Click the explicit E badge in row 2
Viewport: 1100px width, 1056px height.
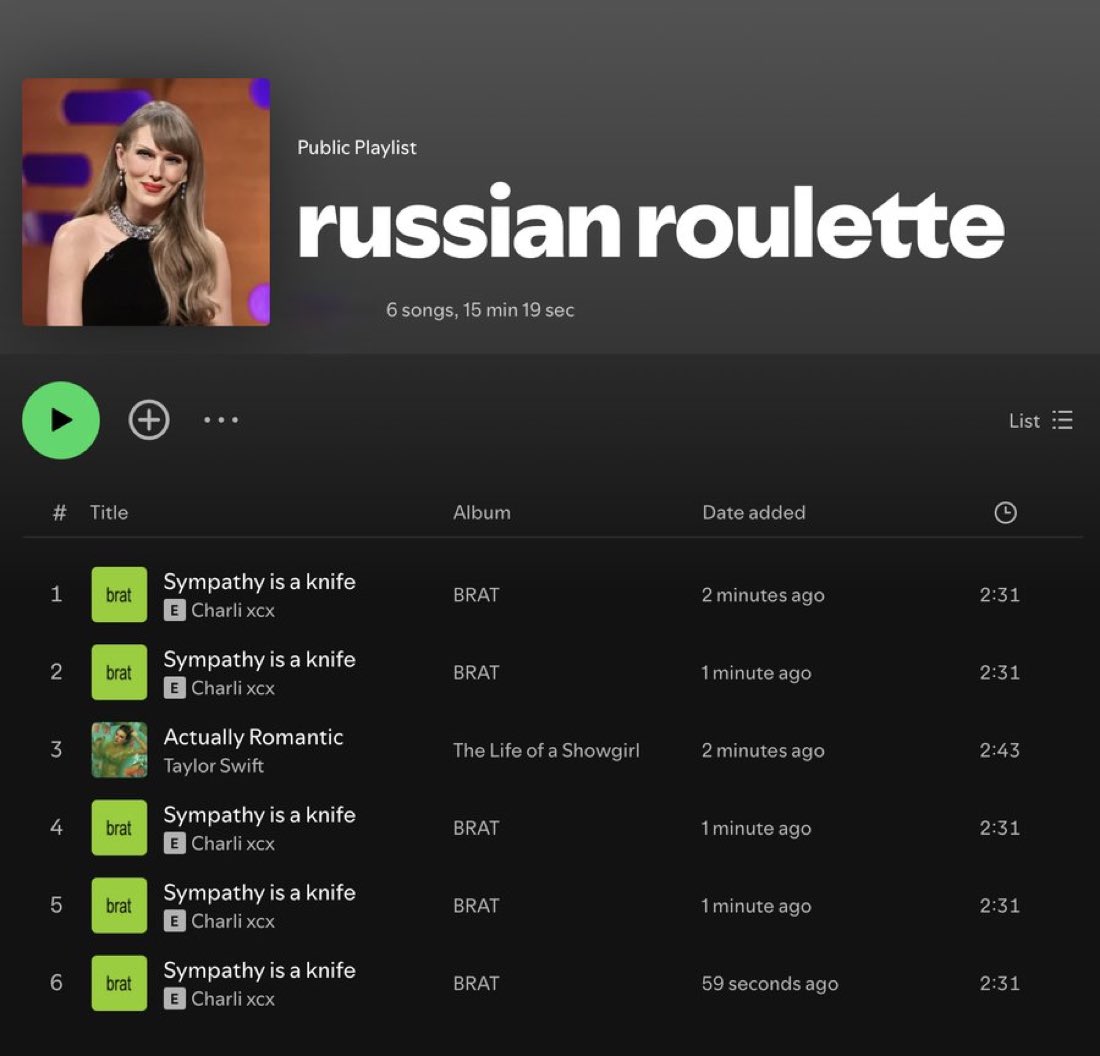(x=174, y=688)
